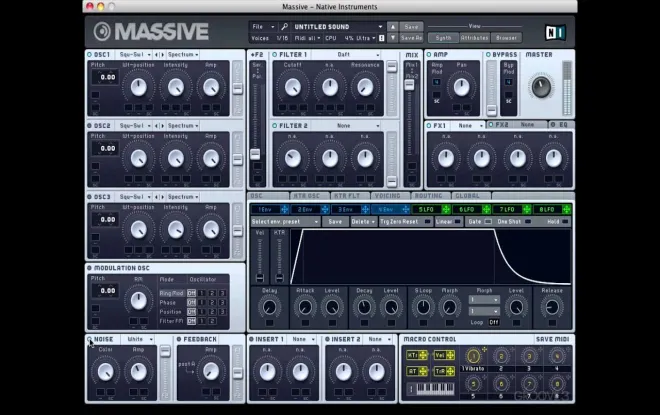
Task: Click the Save preset button in header
Action: [x=411, y=27]
